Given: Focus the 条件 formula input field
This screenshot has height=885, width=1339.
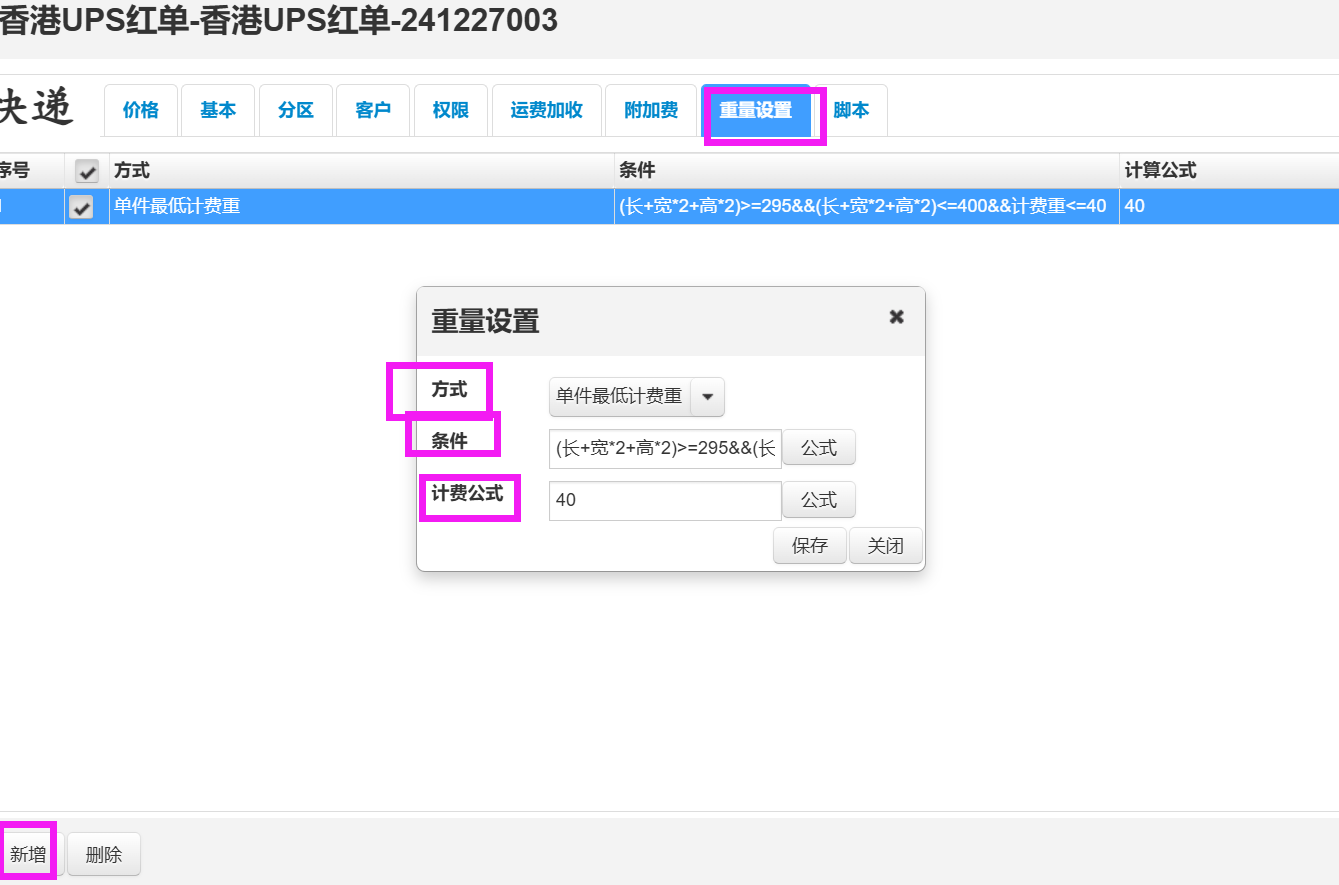Looking at the screenshot, I should 665,449.
